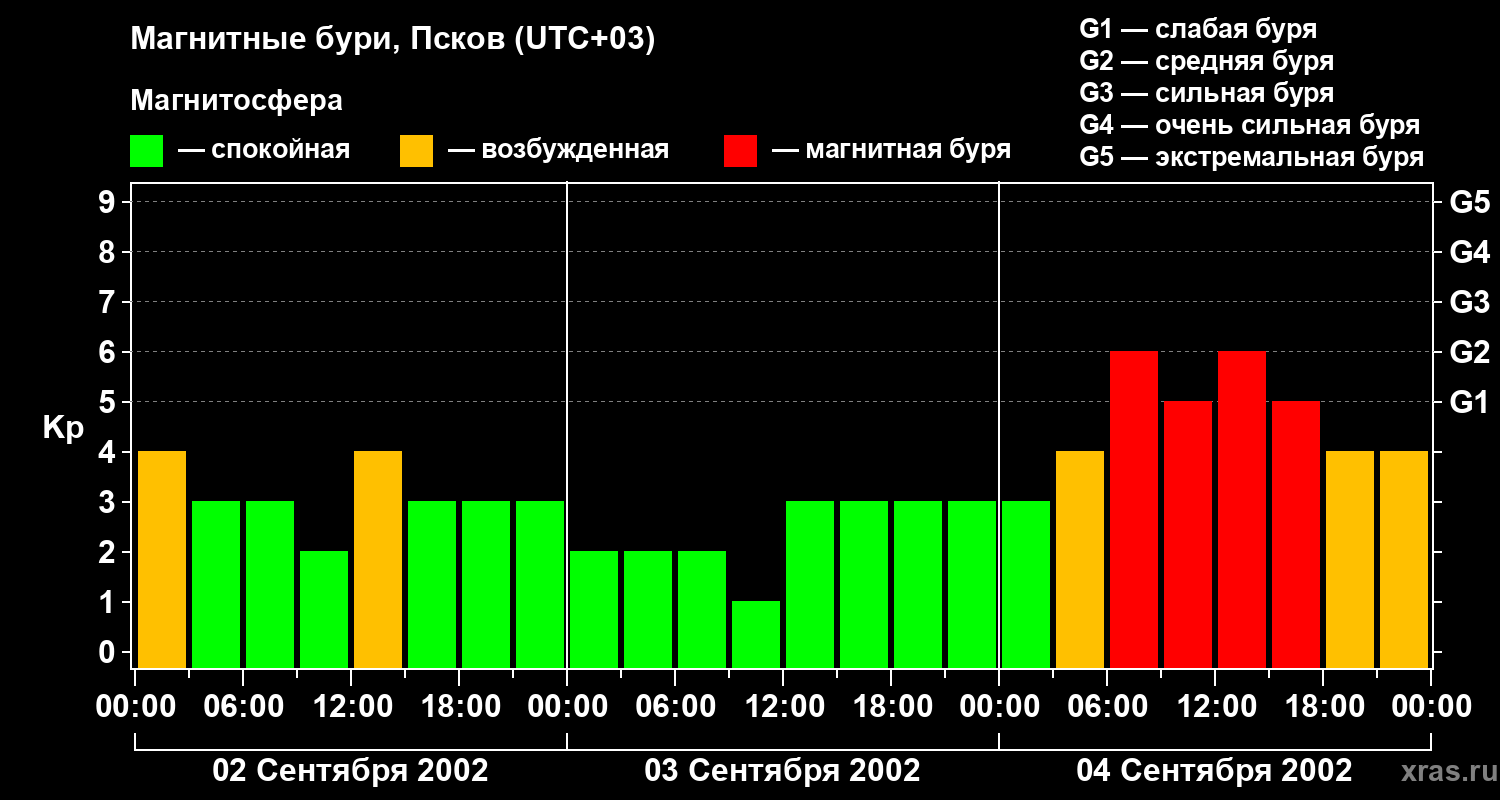
Task: Click the 'G3 — сильная буря' legend line
Action: click(1206, 93)
